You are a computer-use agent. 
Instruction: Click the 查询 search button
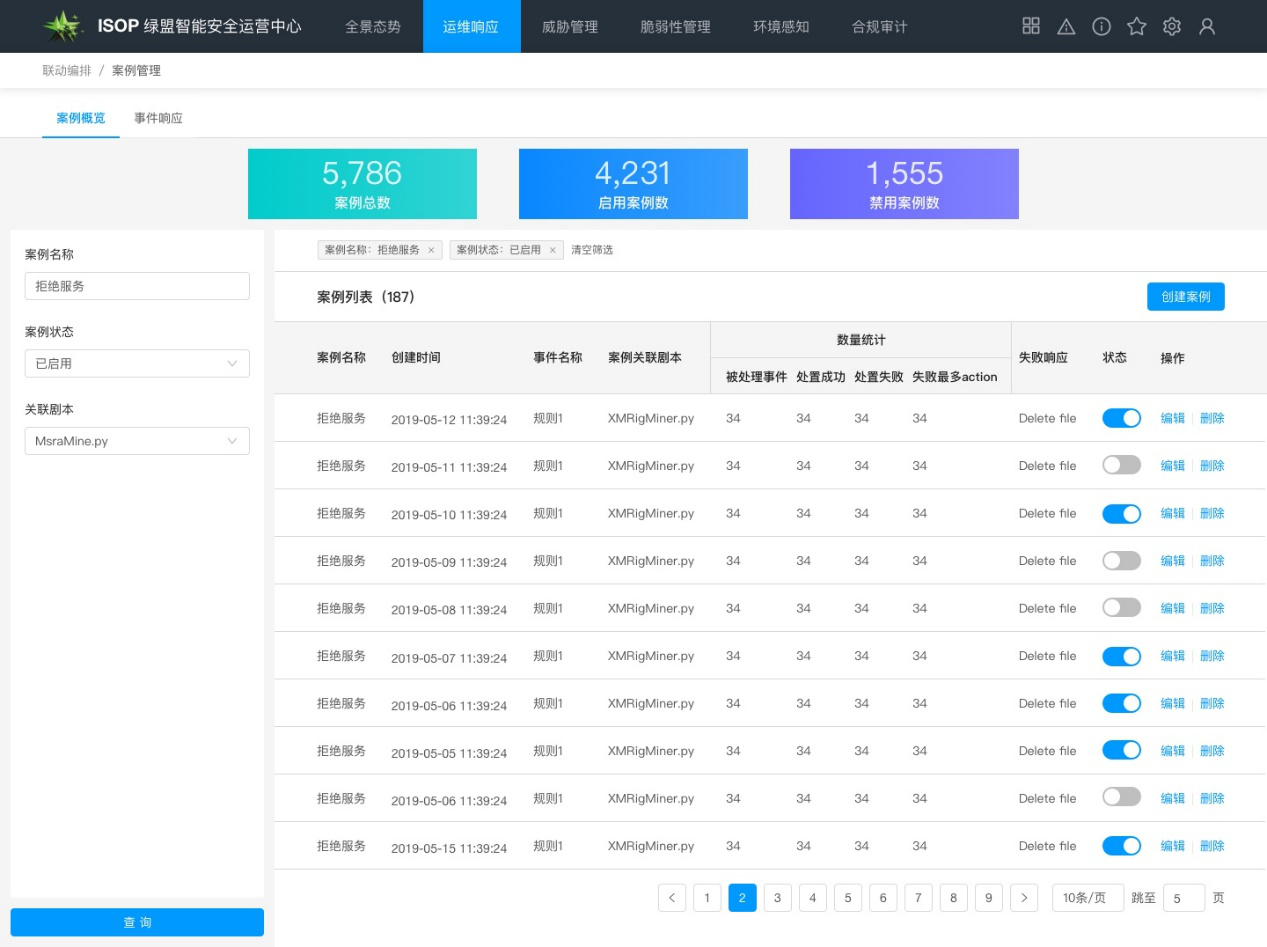click(x=137, y=922)
